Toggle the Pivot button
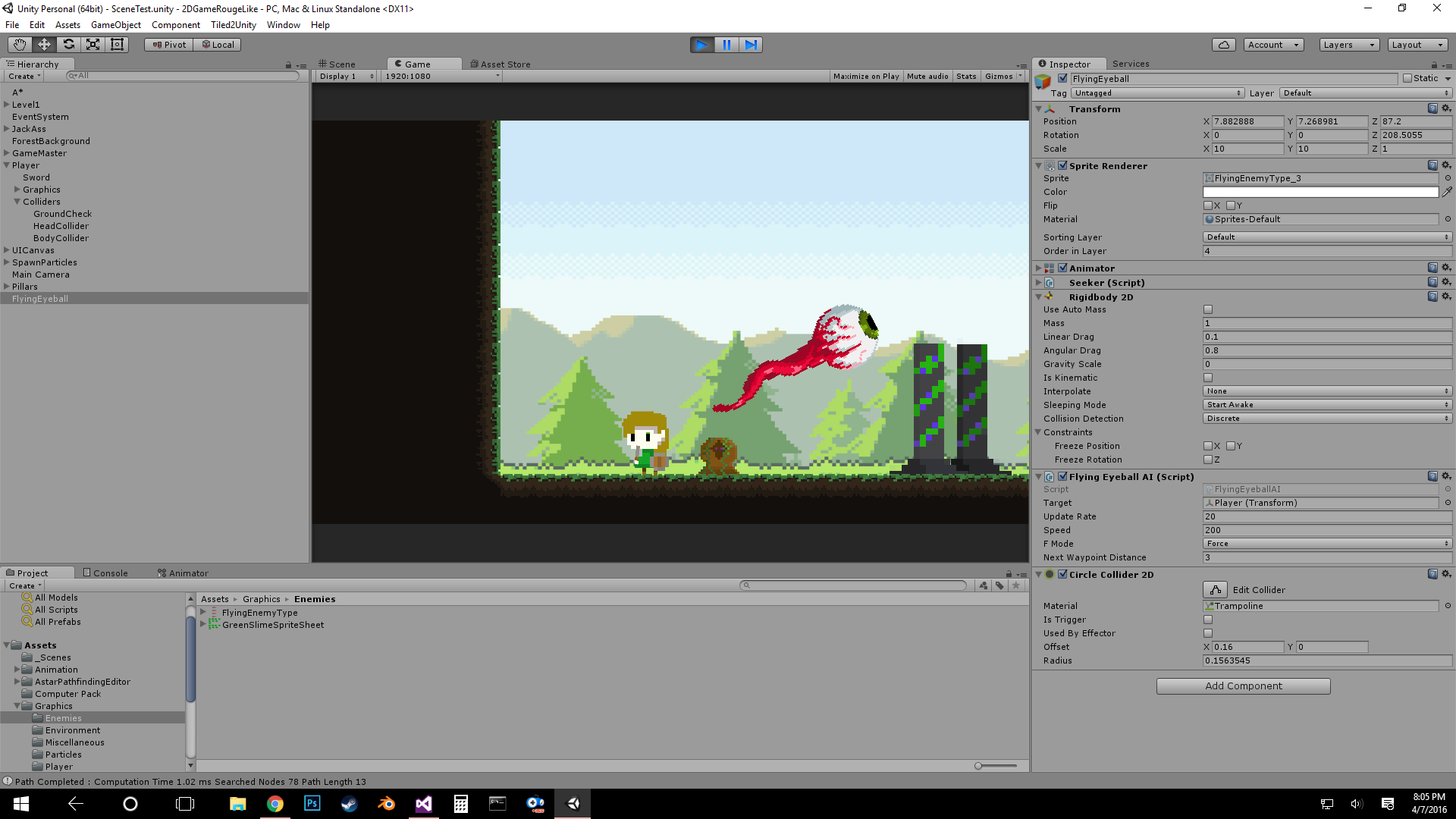 (x=169, y=45)
